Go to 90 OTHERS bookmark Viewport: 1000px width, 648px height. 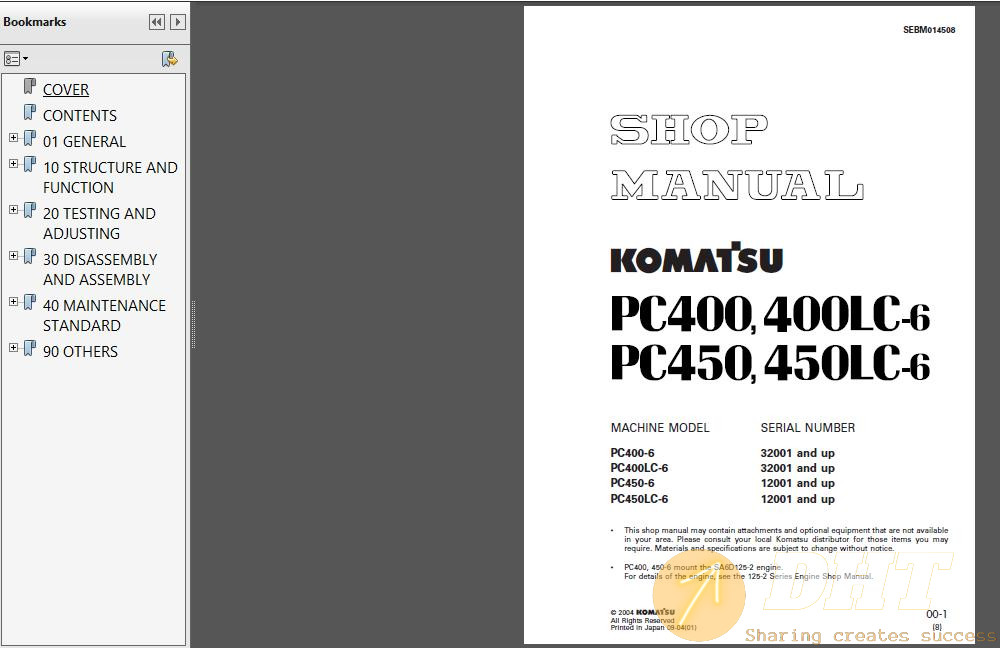click(x=80, y=351)
